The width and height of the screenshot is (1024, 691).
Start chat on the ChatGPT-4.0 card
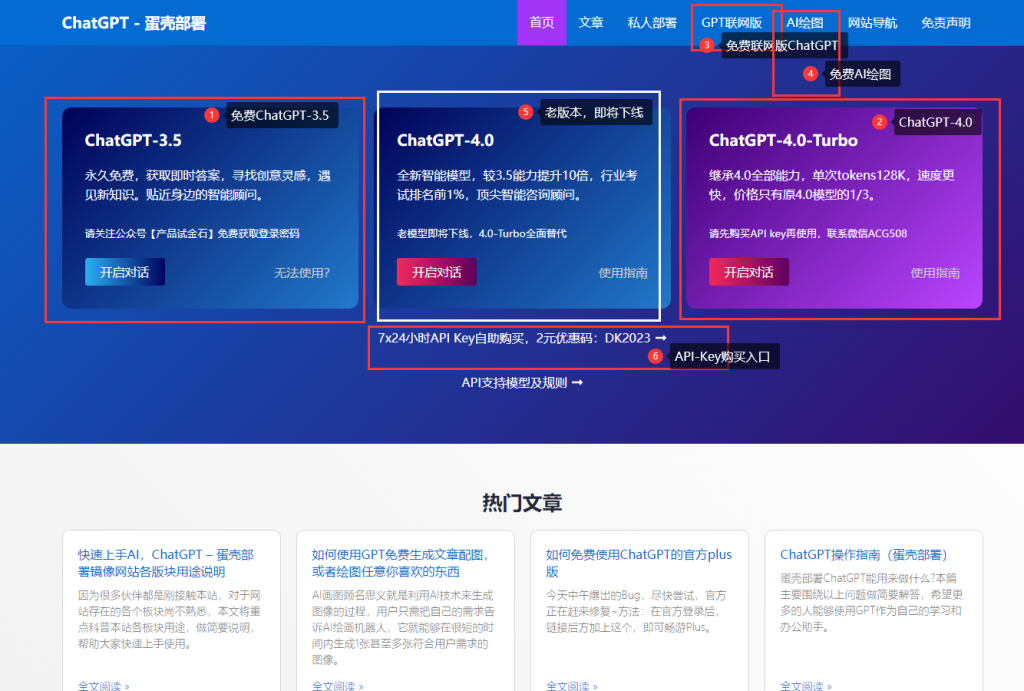click(436, 272)
